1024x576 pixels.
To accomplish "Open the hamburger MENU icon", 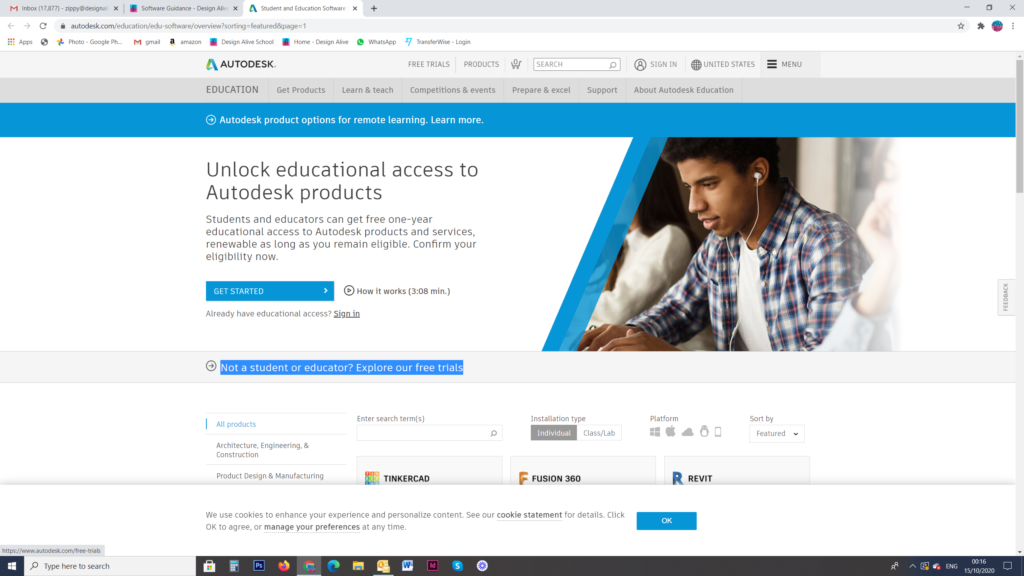I will (772, 64).
